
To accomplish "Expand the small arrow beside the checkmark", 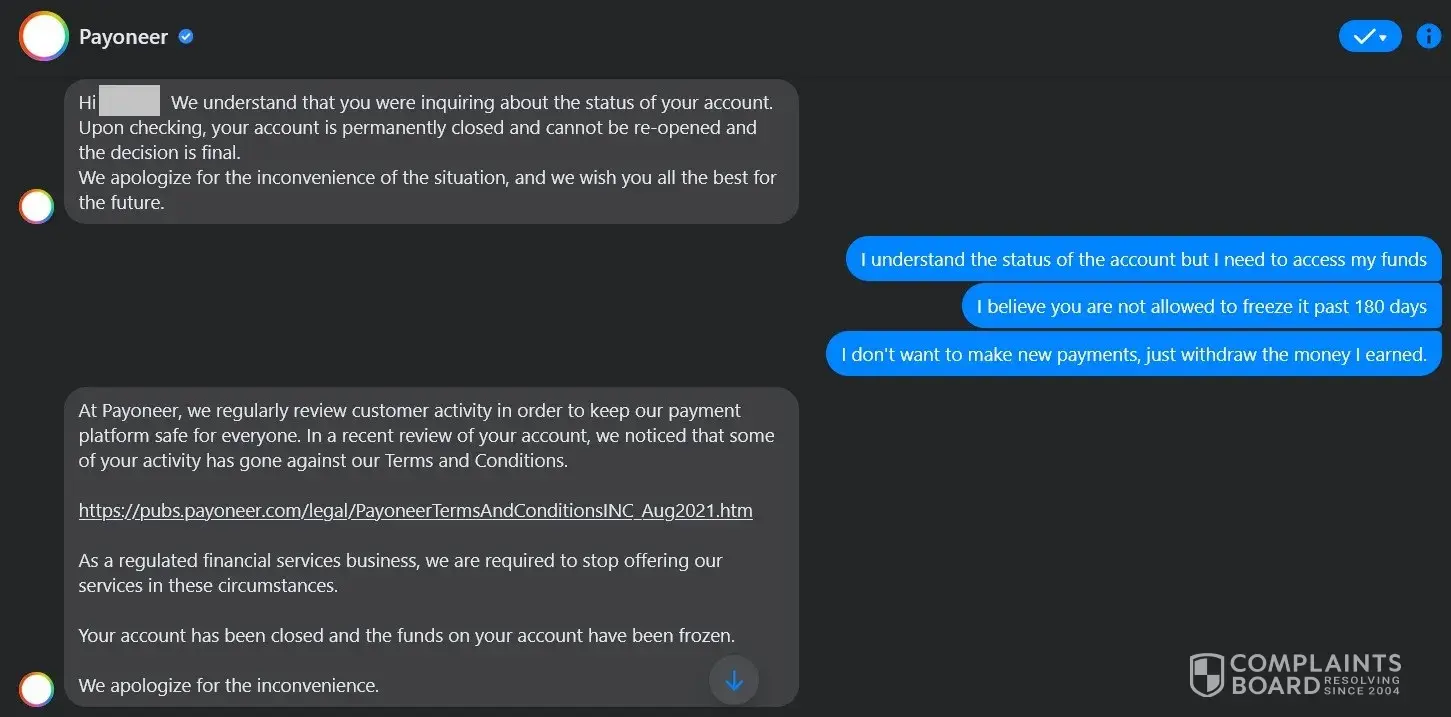I will coord(1383,38).
